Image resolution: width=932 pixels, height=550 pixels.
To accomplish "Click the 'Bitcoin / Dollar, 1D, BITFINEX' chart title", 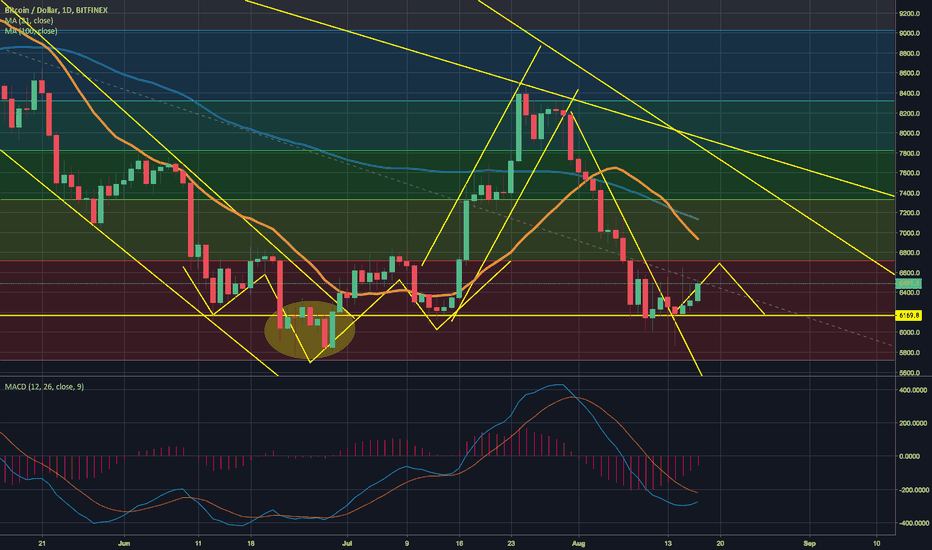I will [56, 10].
